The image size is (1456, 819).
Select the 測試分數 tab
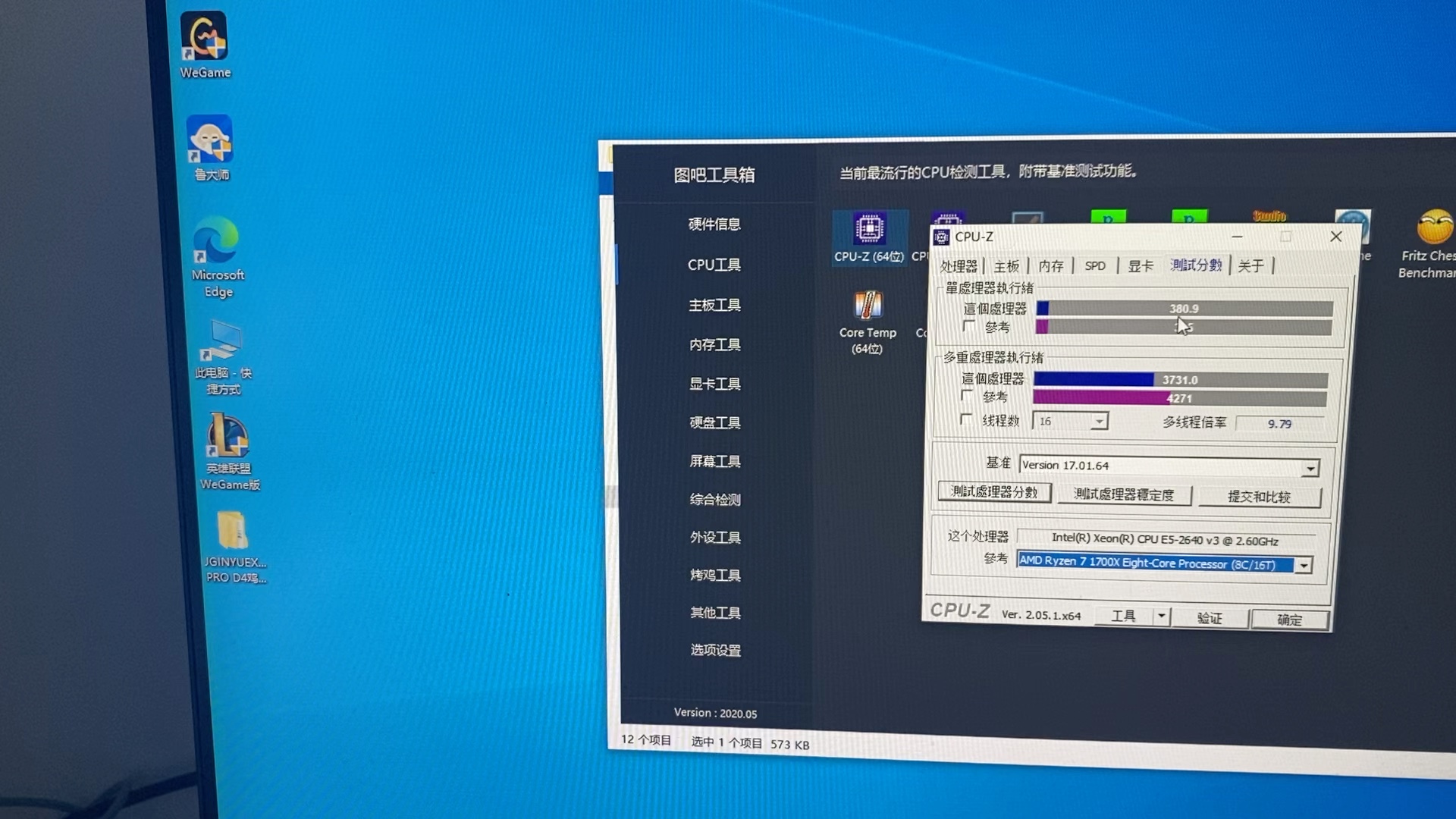(1196, 265)
